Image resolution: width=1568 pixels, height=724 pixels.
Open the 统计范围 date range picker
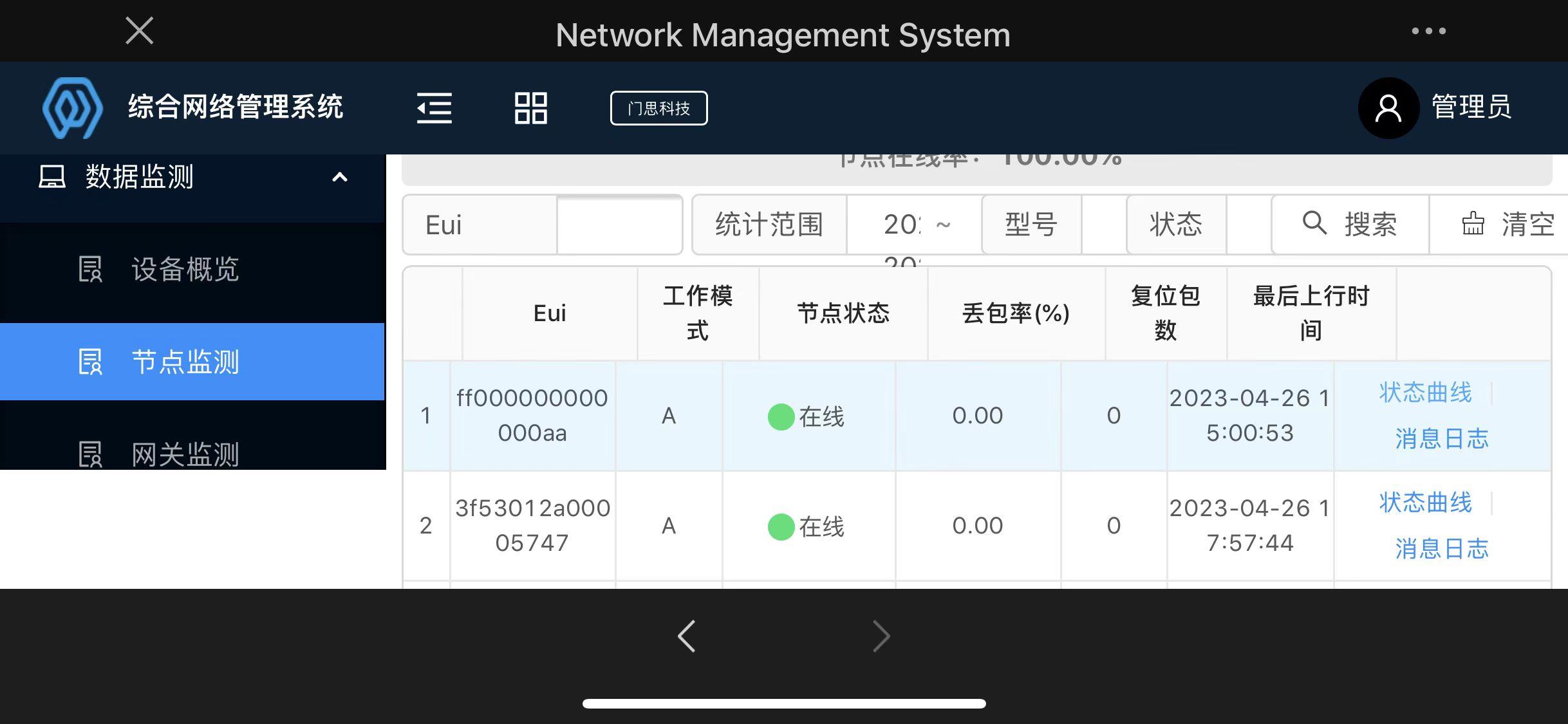[914, 225]
